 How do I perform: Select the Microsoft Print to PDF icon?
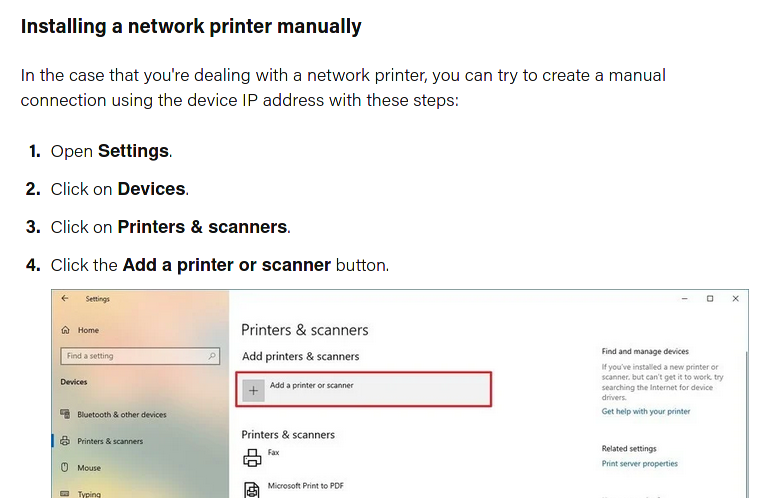pos(252,490)
